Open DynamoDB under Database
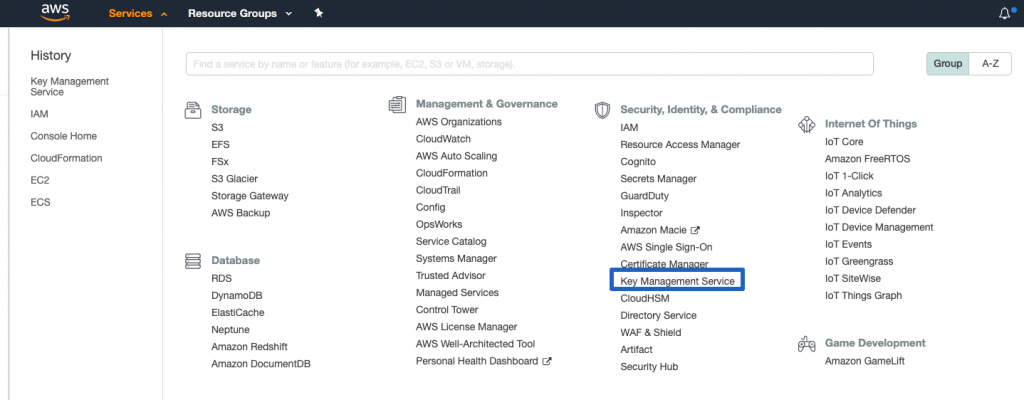 pyautogui.click(x=236, y=295)
